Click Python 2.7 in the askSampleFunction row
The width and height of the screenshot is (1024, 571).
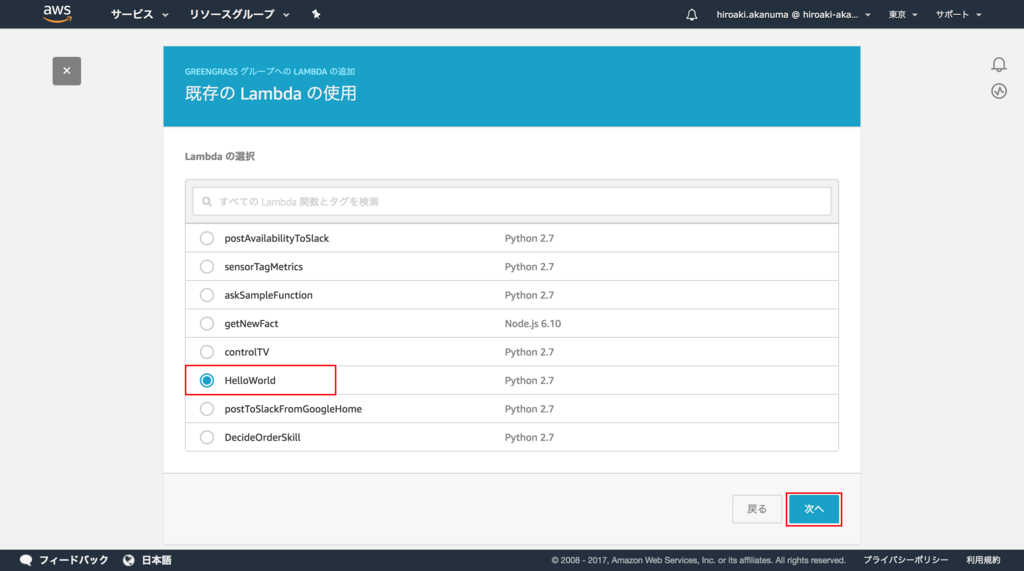[x=529, y=295]
